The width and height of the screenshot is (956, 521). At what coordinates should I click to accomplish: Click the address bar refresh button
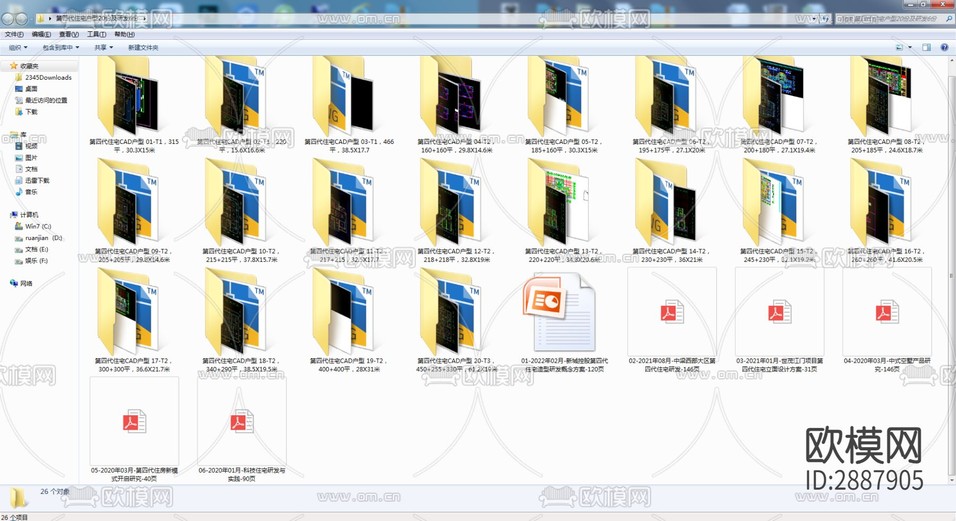click(826, 19)
